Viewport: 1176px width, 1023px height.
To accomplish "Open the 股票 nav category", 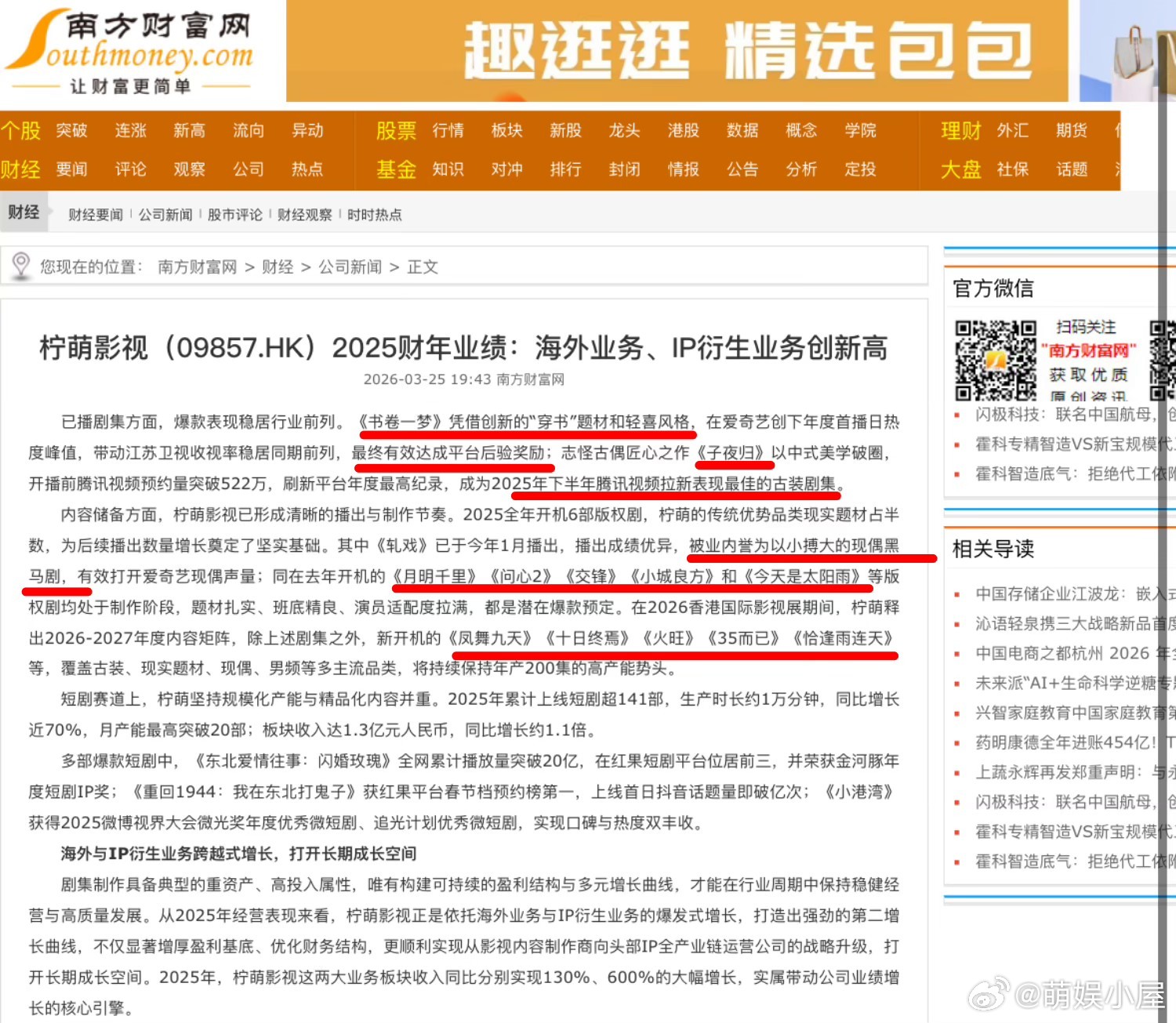I will pos(396,130).
